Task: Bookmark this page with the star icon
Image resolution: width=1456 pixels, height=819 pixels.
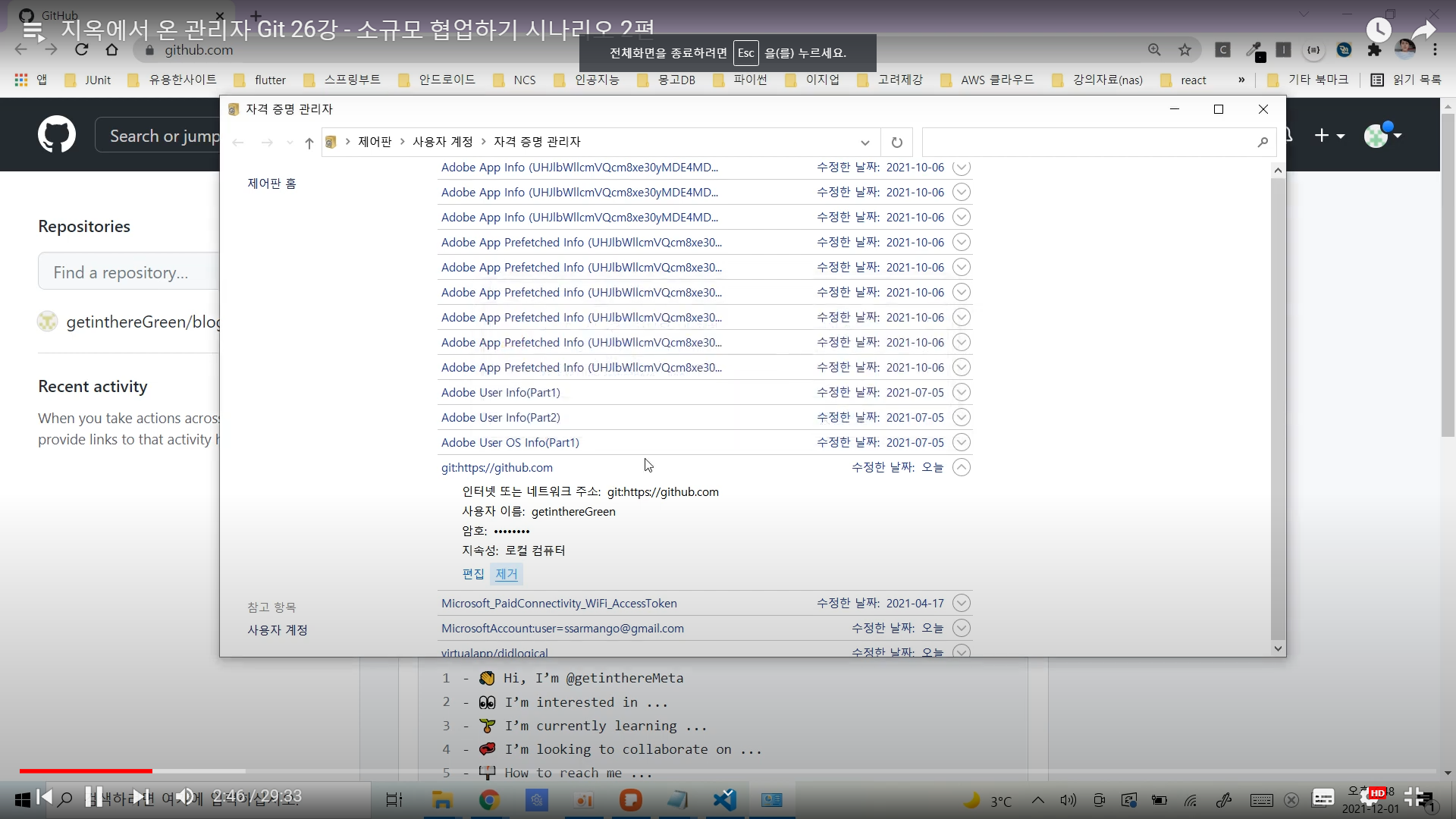Action: (x=1185, y=50)
